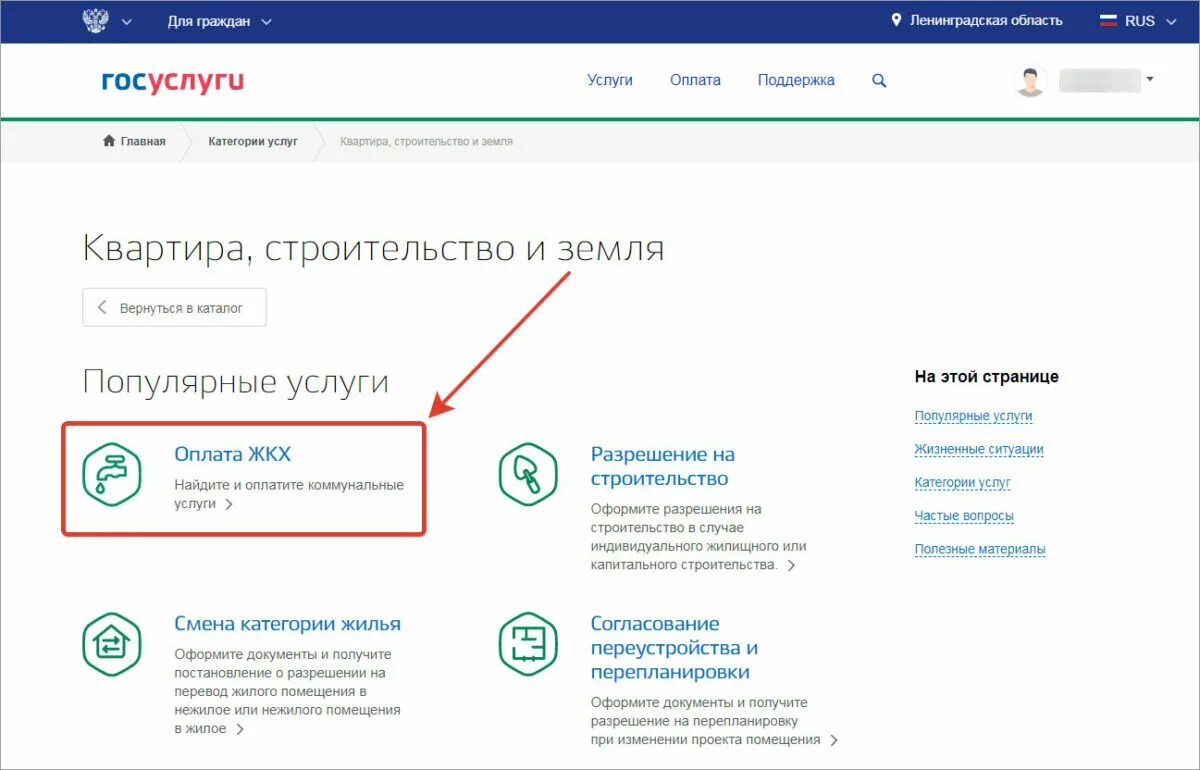Click the 'Популярные услуги' section heading
Image resolution: width=1200 pixels, height=770 pixels.
[x=235, y=382]
